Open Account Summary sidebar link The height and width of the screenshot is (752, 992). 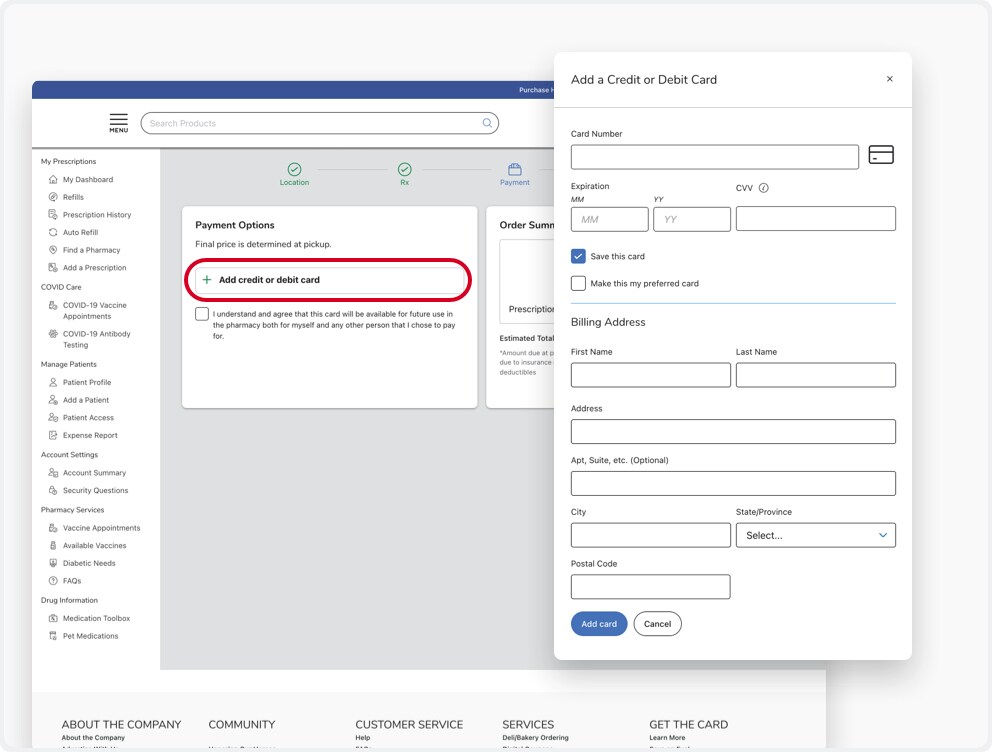94,473
